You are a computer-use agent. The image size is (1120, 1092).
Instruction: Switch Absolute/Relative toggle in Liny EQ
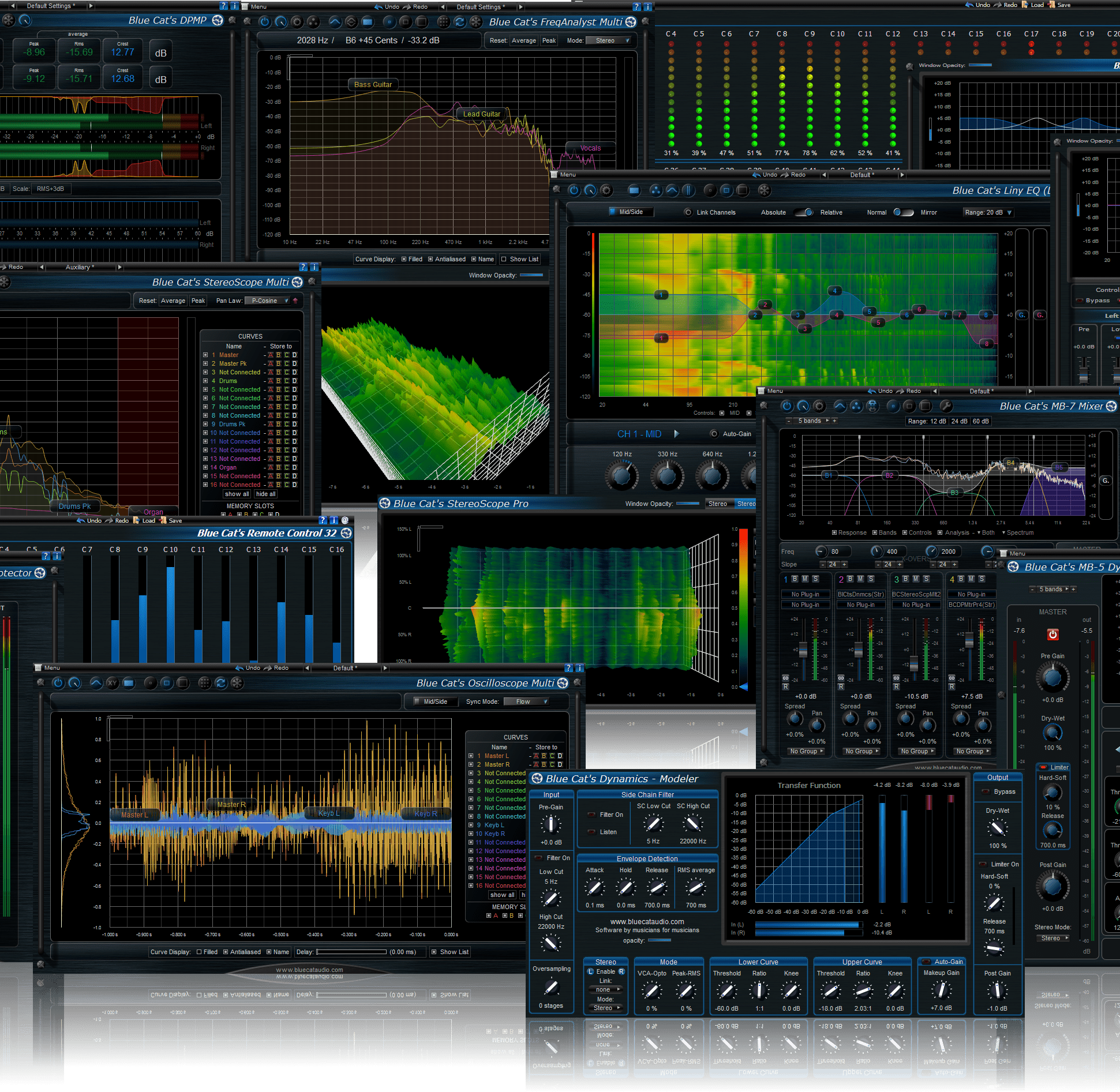tap(804, 212)
